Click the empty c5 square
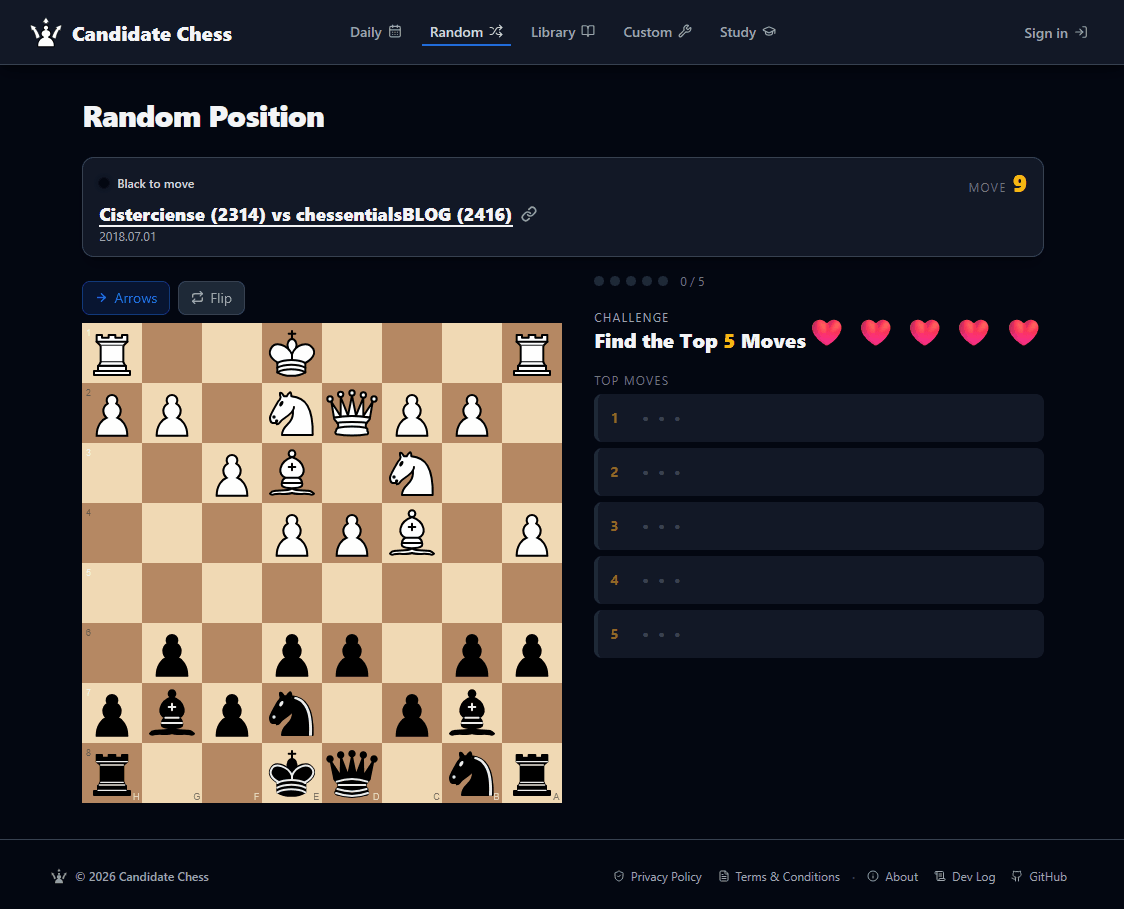This screenshot has height=909, width=1124. 412,593
